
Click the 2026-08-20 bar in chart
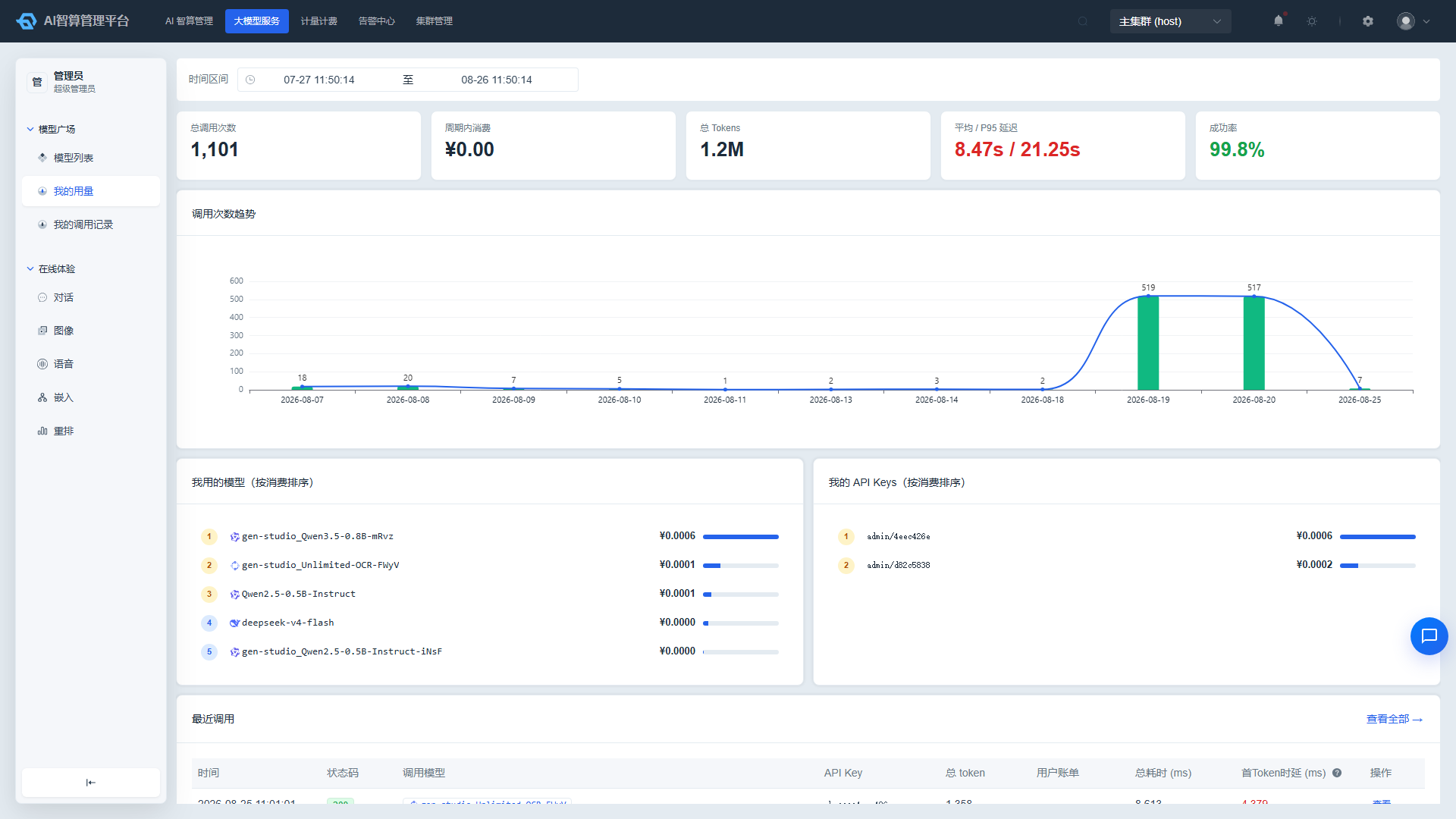click(1254, 343)
